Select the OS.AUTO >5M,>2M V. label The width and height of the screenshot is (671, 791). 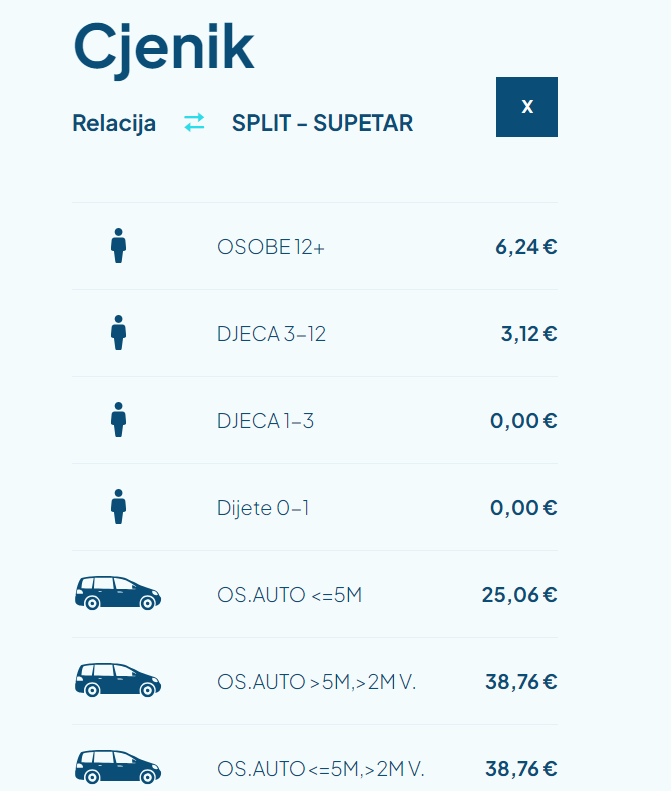pos(316,682)
